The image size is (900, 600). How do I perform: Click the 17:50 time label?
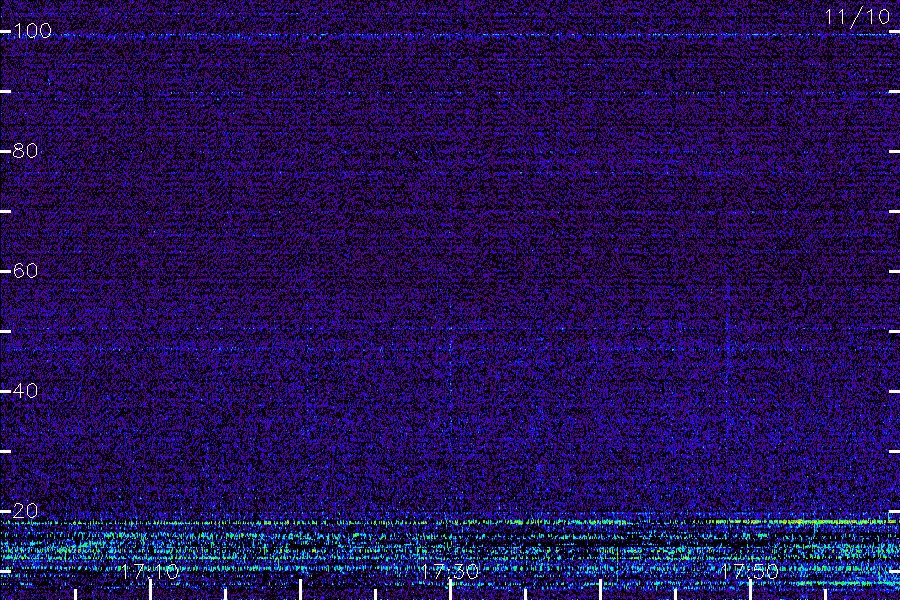749,571
